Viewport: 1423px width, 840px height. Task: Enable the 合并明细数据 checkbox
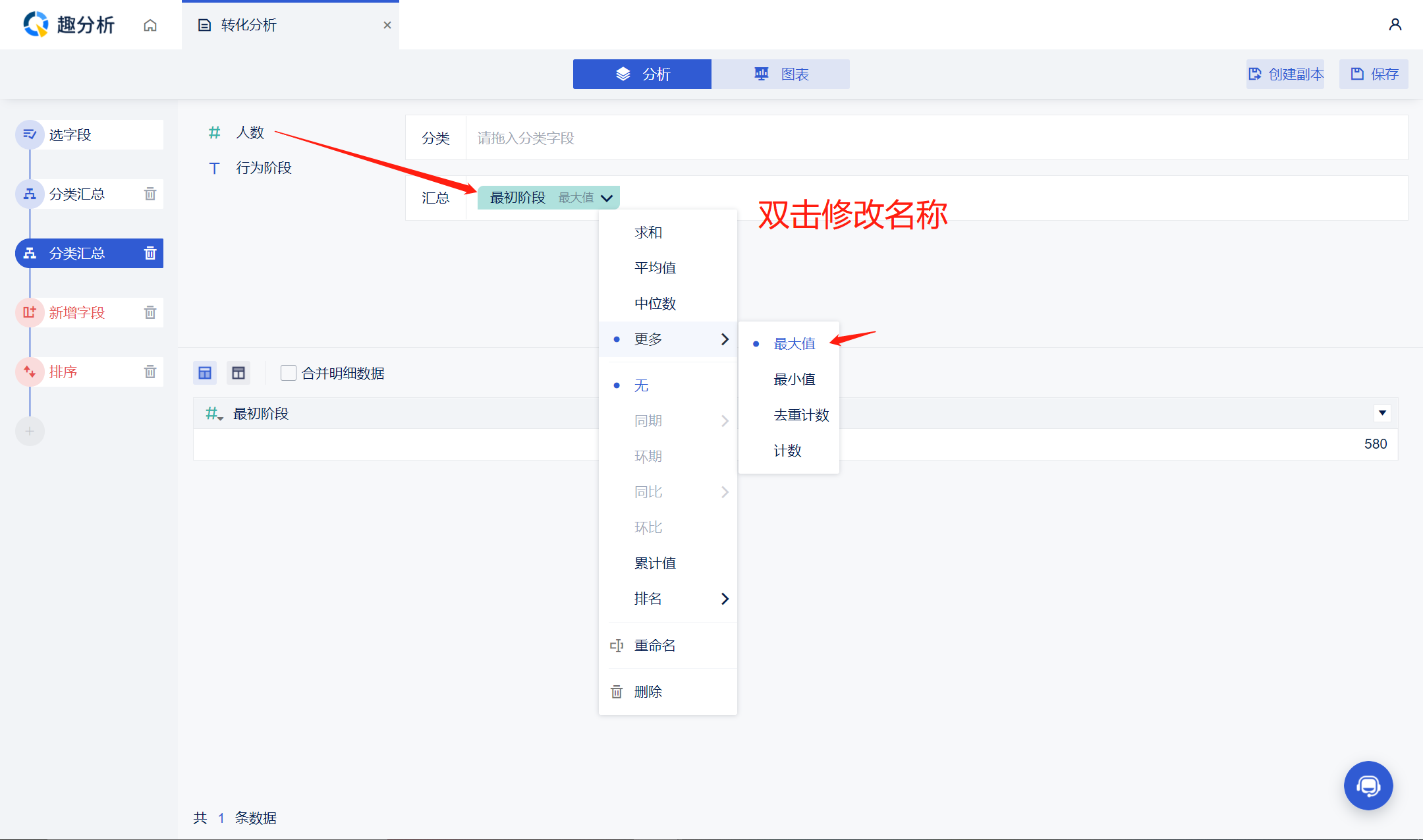(x=289, y=373)
